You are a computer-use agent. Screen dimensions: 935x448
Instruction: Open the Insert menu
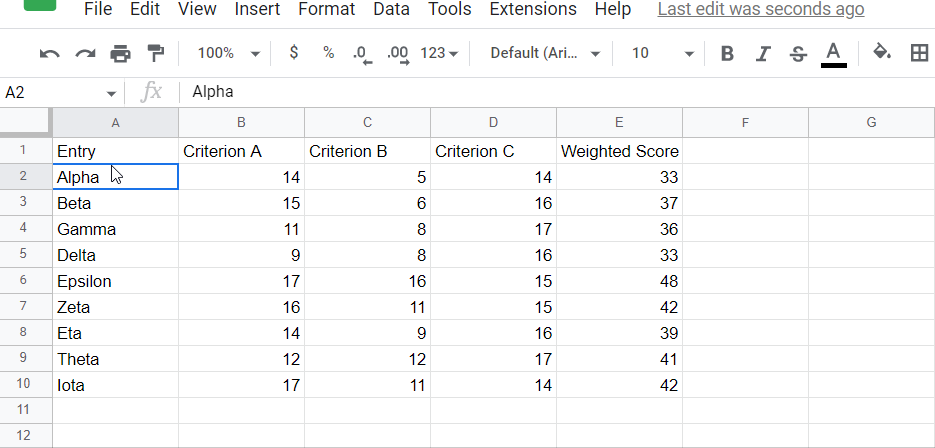257,9
